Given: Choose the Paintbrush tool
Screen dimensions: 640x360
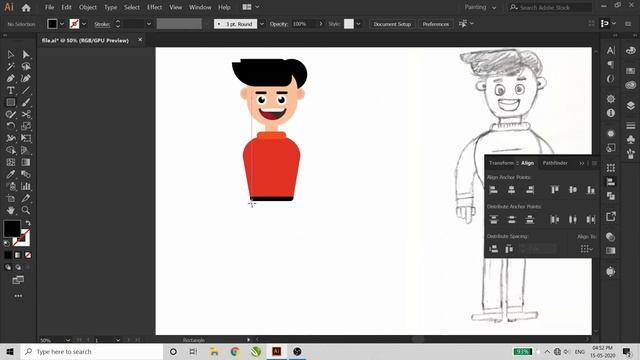Looking at the screenshot, I should pyautogui.click(x=26, y=102).
